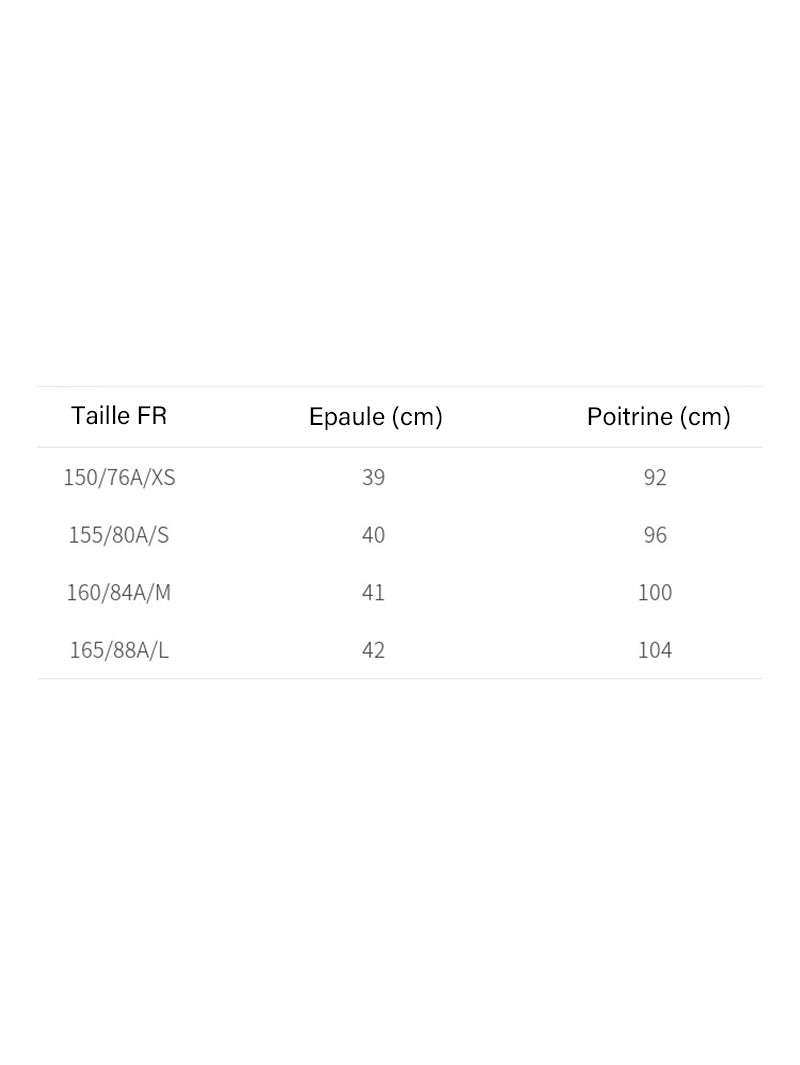Select shoulder value 42
The width and height of the screenshot is (800, 1065).
click(x=374, y=650)
